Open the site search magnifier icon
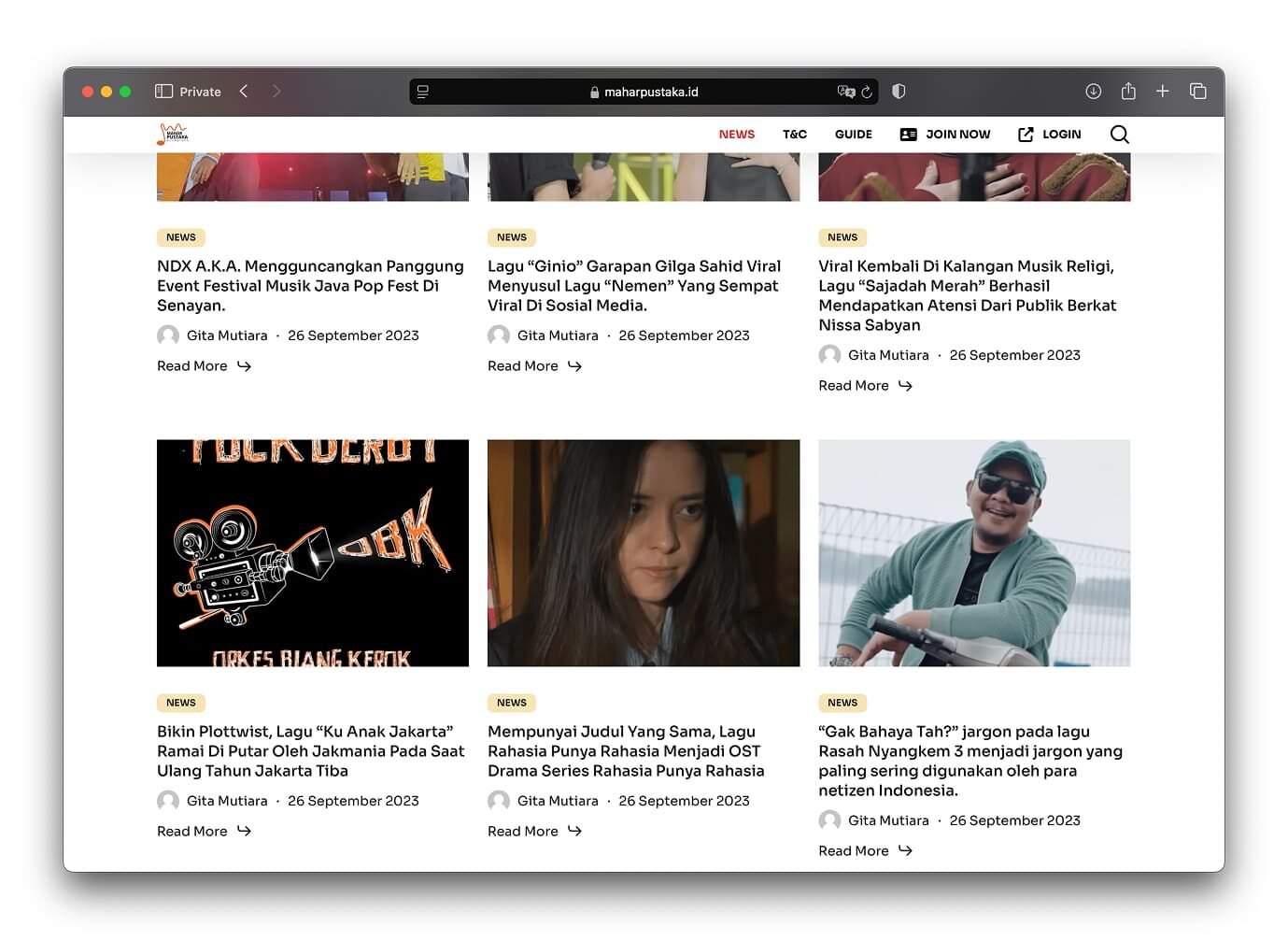This screenshot has width=1288, height=941. pyautogui.click(x=1119, y=135)
